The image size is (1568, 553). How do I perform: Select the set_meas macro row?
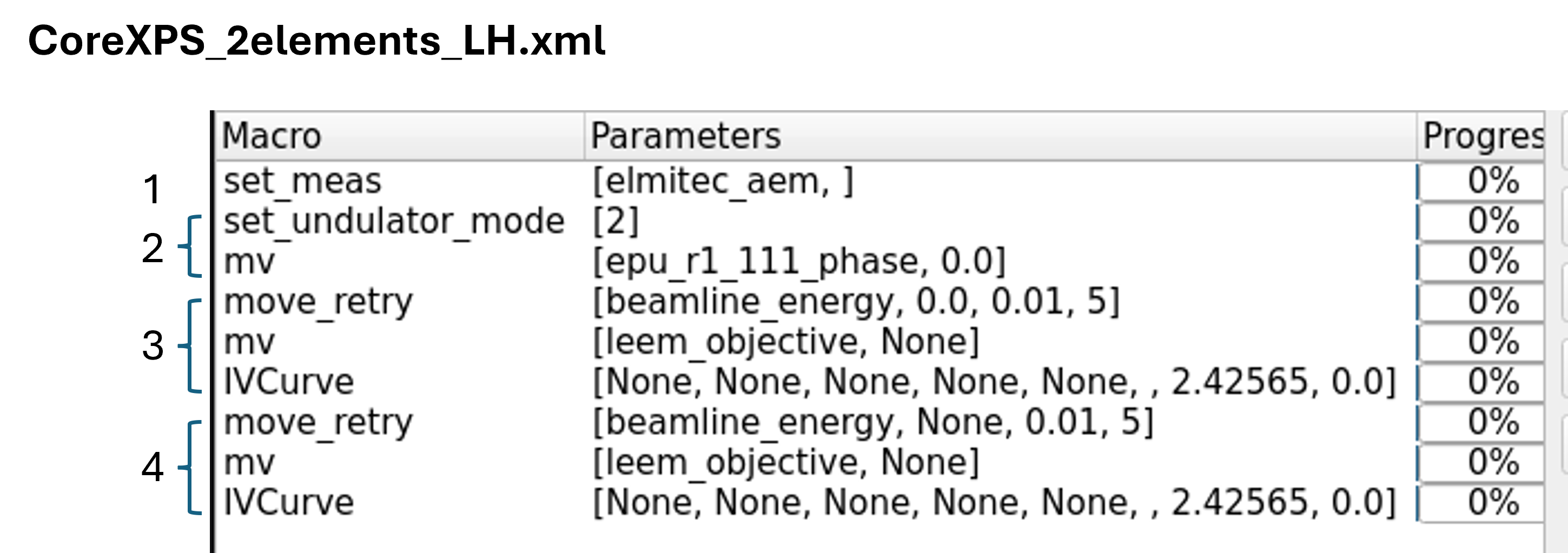[302, 181]
